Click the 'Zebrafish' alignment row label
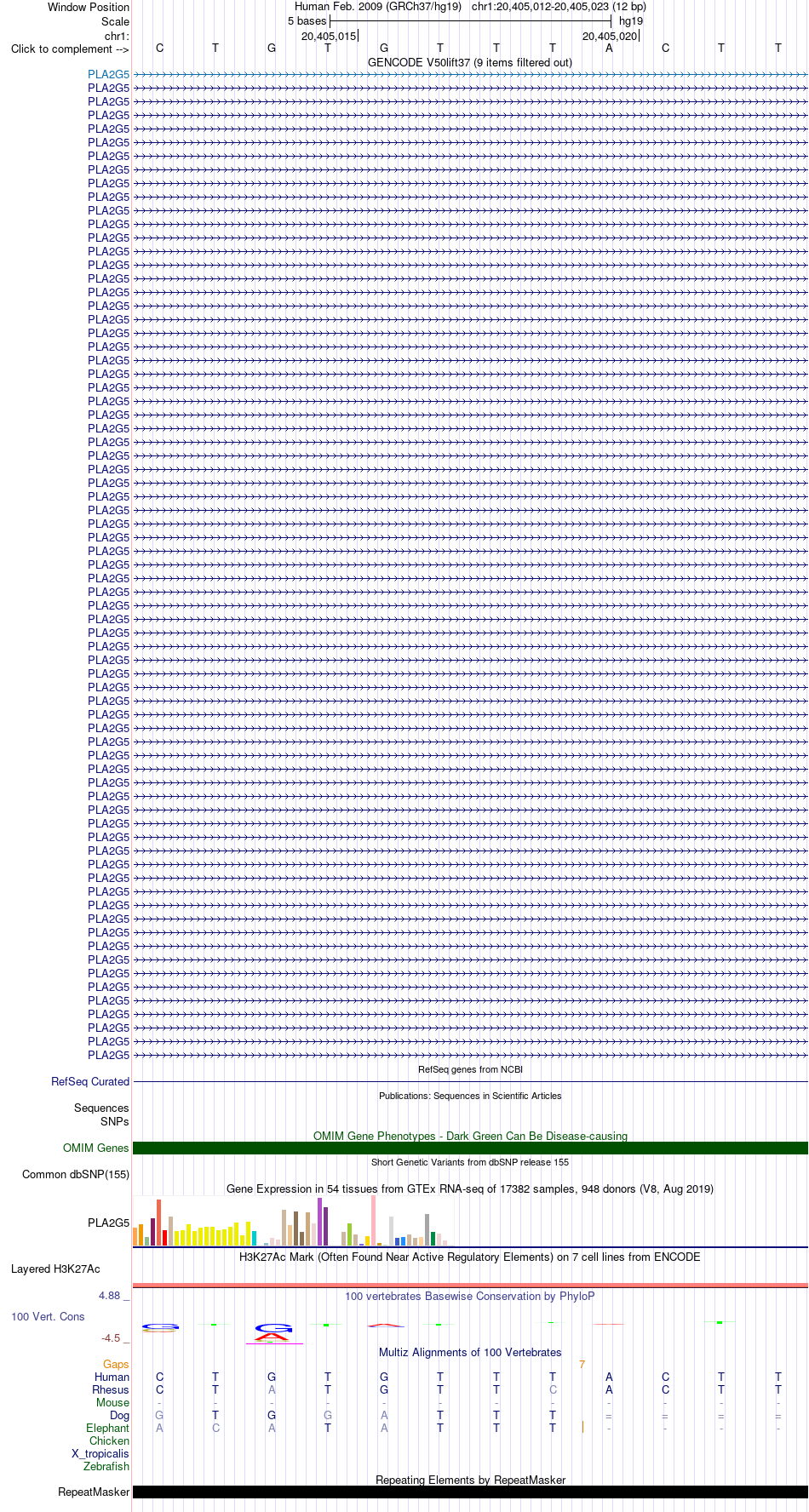 coord(106,1467)
